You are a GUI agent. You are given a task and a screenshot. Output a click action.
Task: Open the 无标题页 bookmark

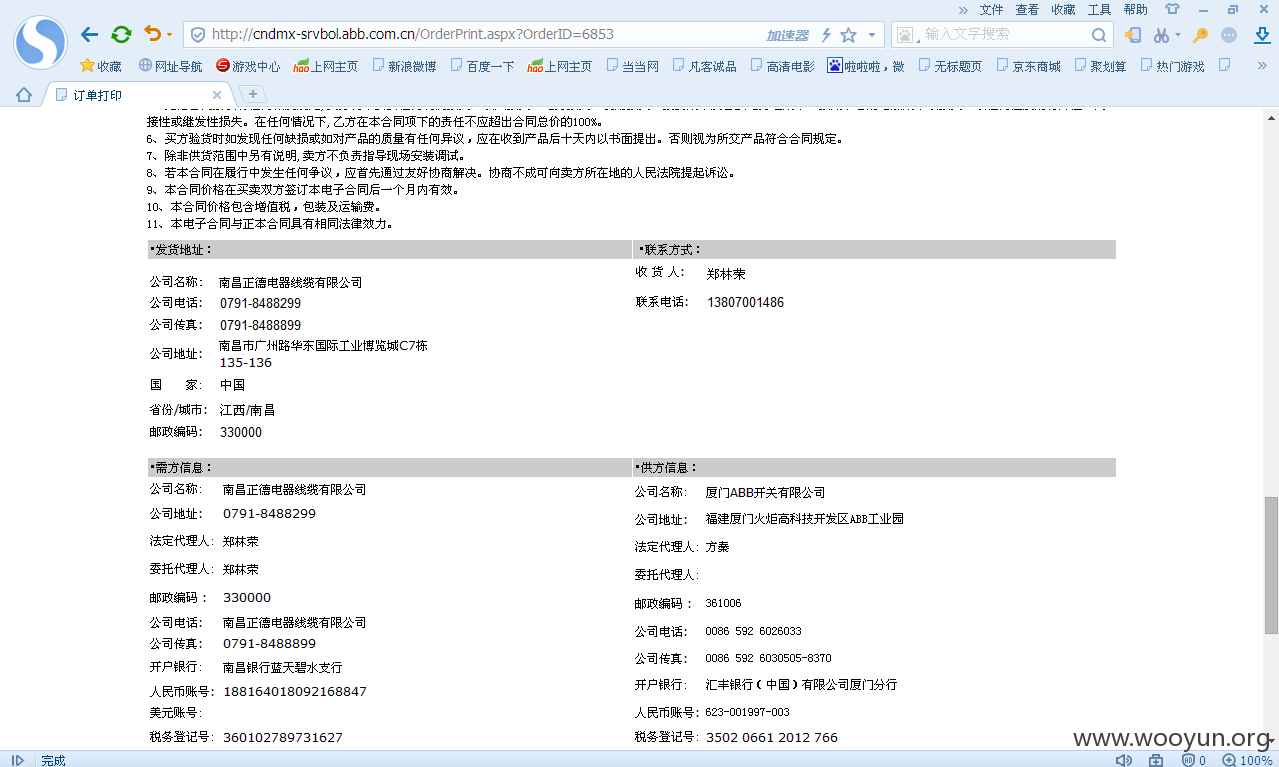pyautogui.click(x=950, y=66)
